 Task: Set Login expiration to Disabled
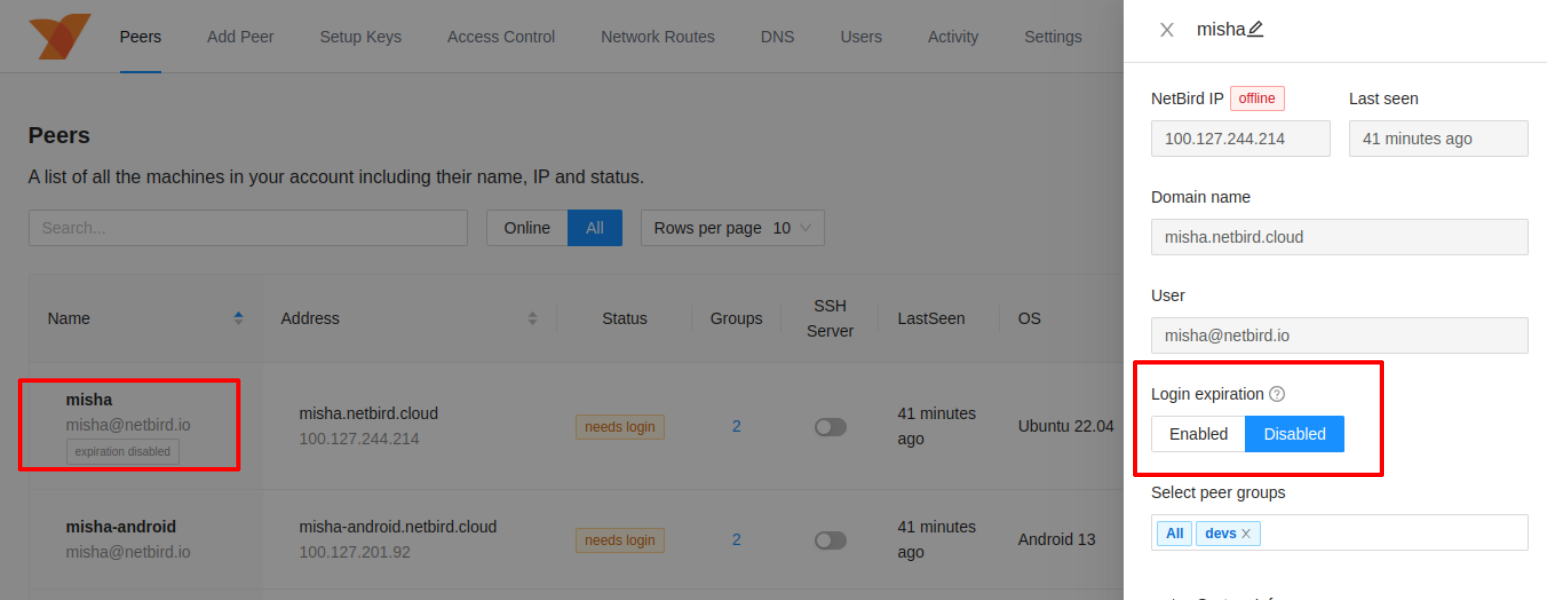tap(1294, 434)
